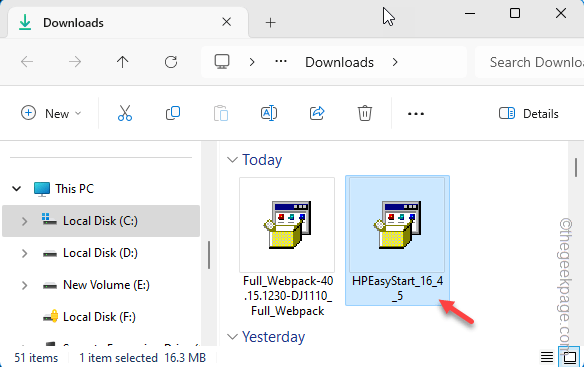Minimize the File Explorer window
The width and height of the screenshot is (584, 367).
470,14
